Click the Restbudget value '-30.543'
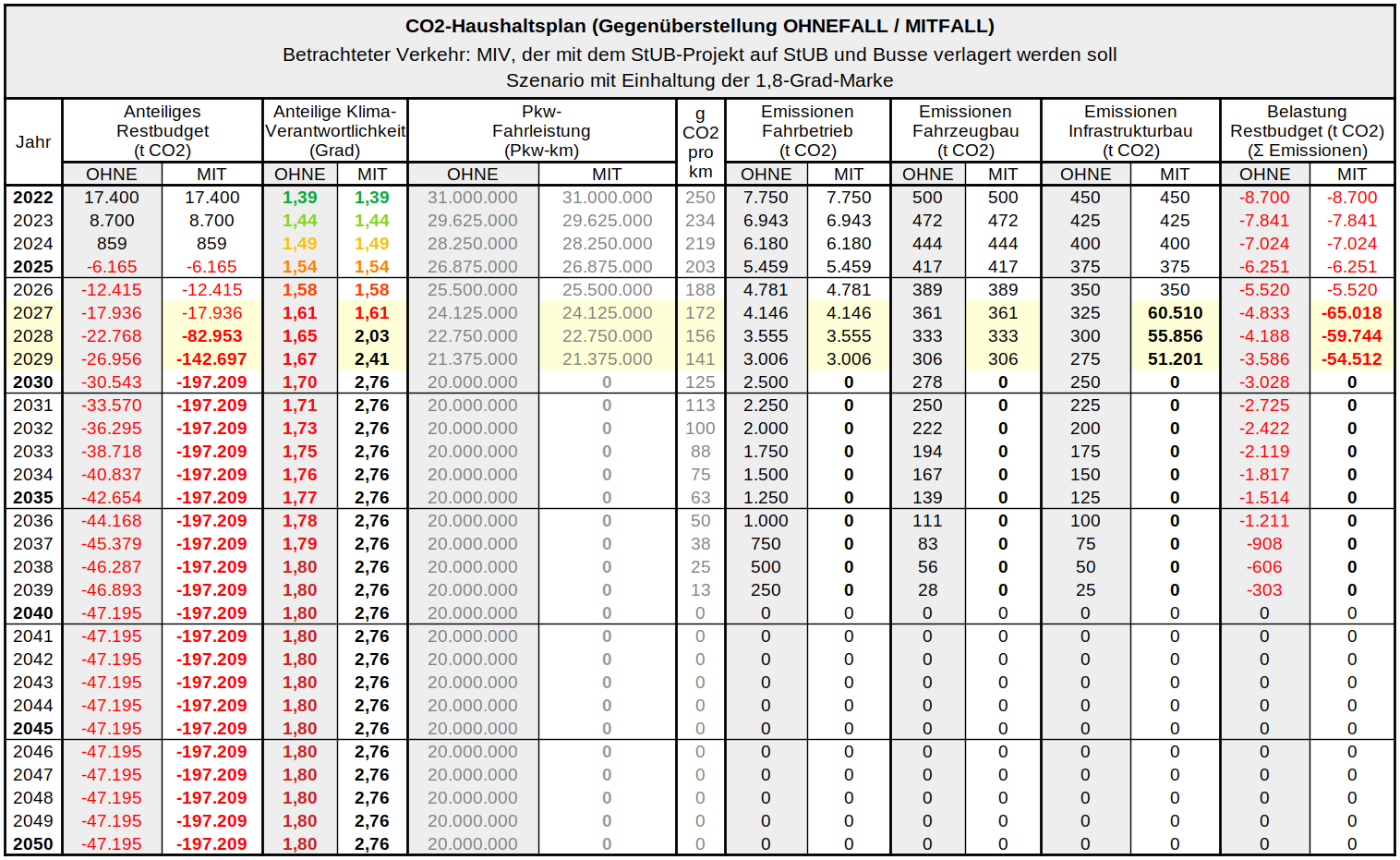This screenshot has height=860, width=1400. coord(112,382)
